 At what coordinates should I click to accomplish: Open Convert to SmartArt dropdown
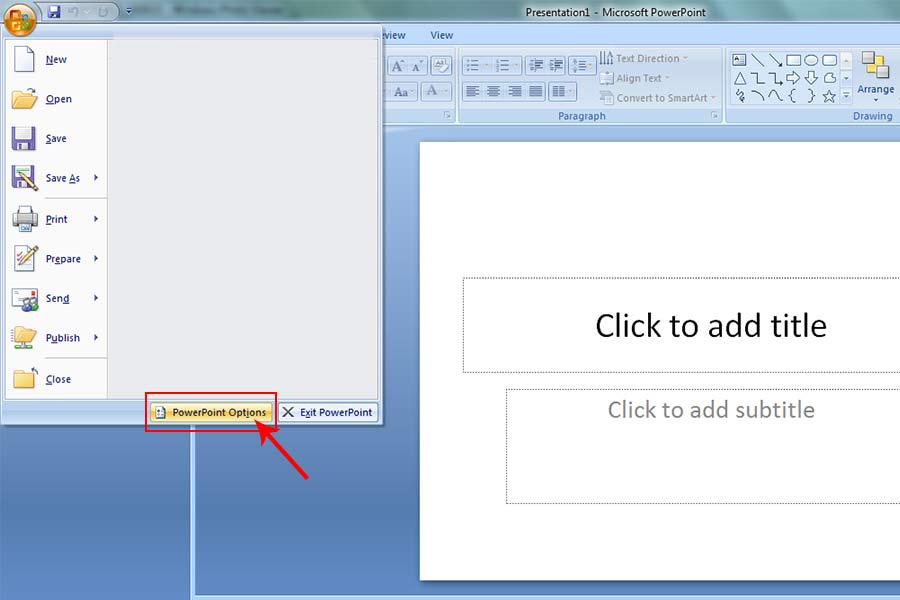658,98
